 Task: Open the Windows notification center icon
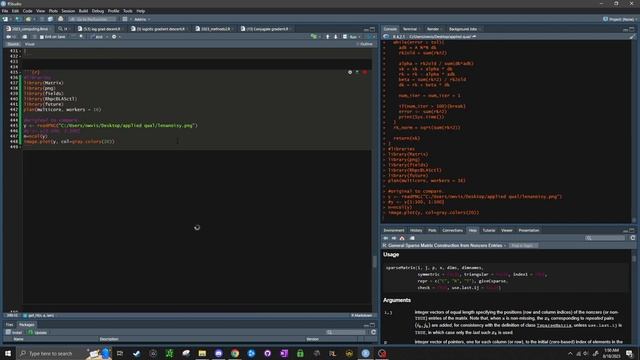tap(630, 353)
